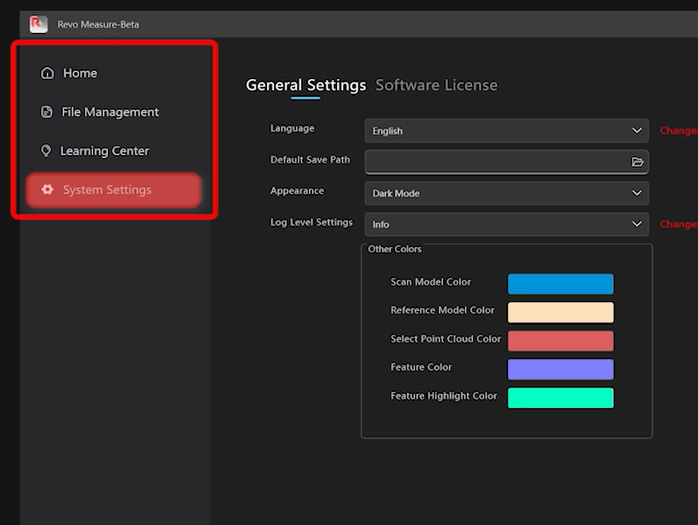Select the General Settings tab

pos(305,85)
